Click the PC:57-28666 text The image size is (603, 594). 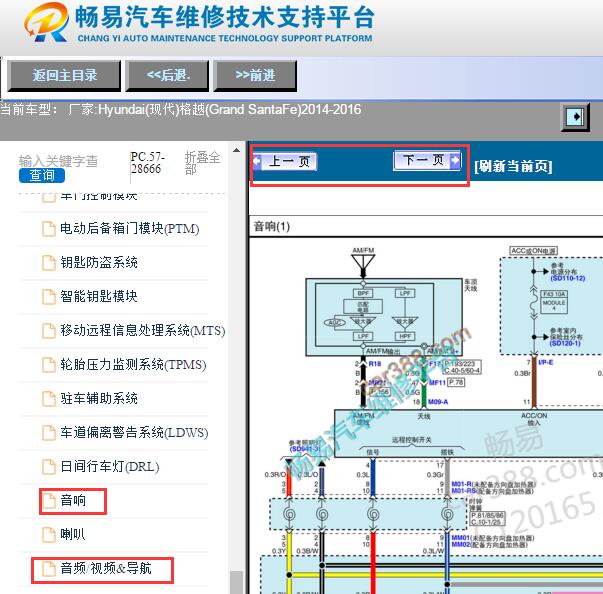[x=148, y=163]
